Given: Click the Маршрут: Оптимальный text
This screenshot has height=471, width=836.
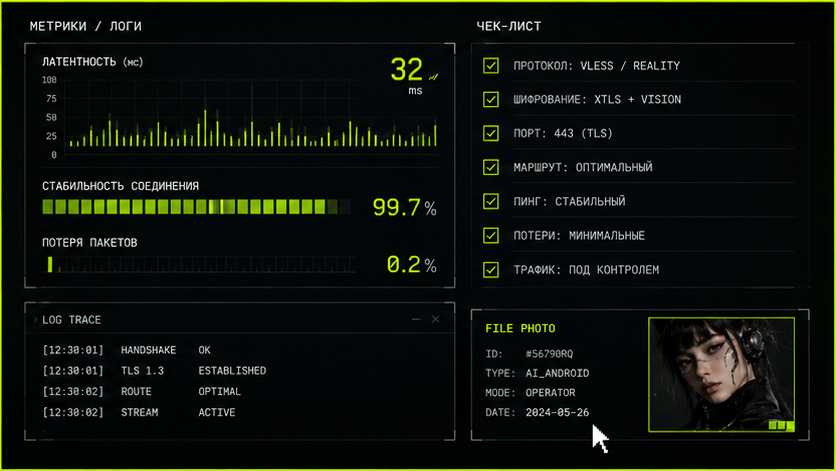Looking at the screenshot, I should [583, 167].
